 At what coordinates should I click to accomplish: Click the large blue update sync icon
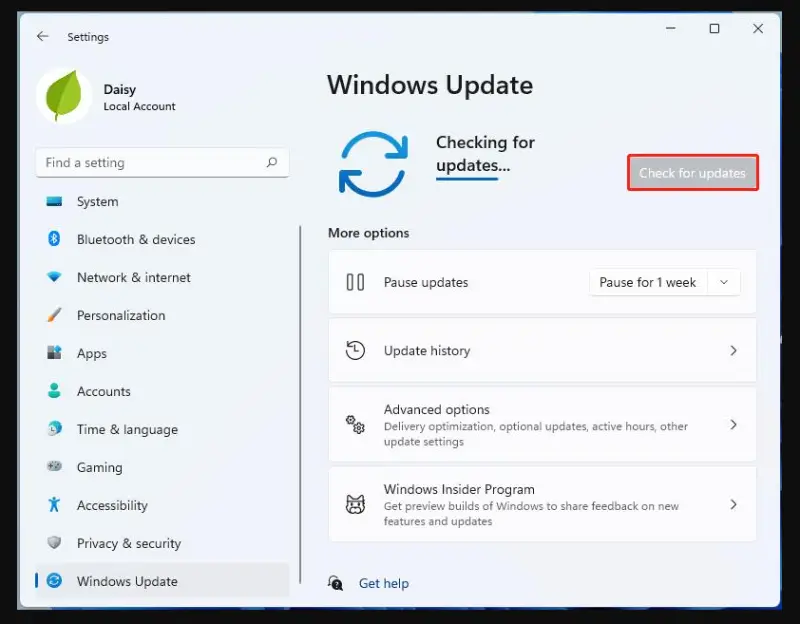[x=373, y=164]
